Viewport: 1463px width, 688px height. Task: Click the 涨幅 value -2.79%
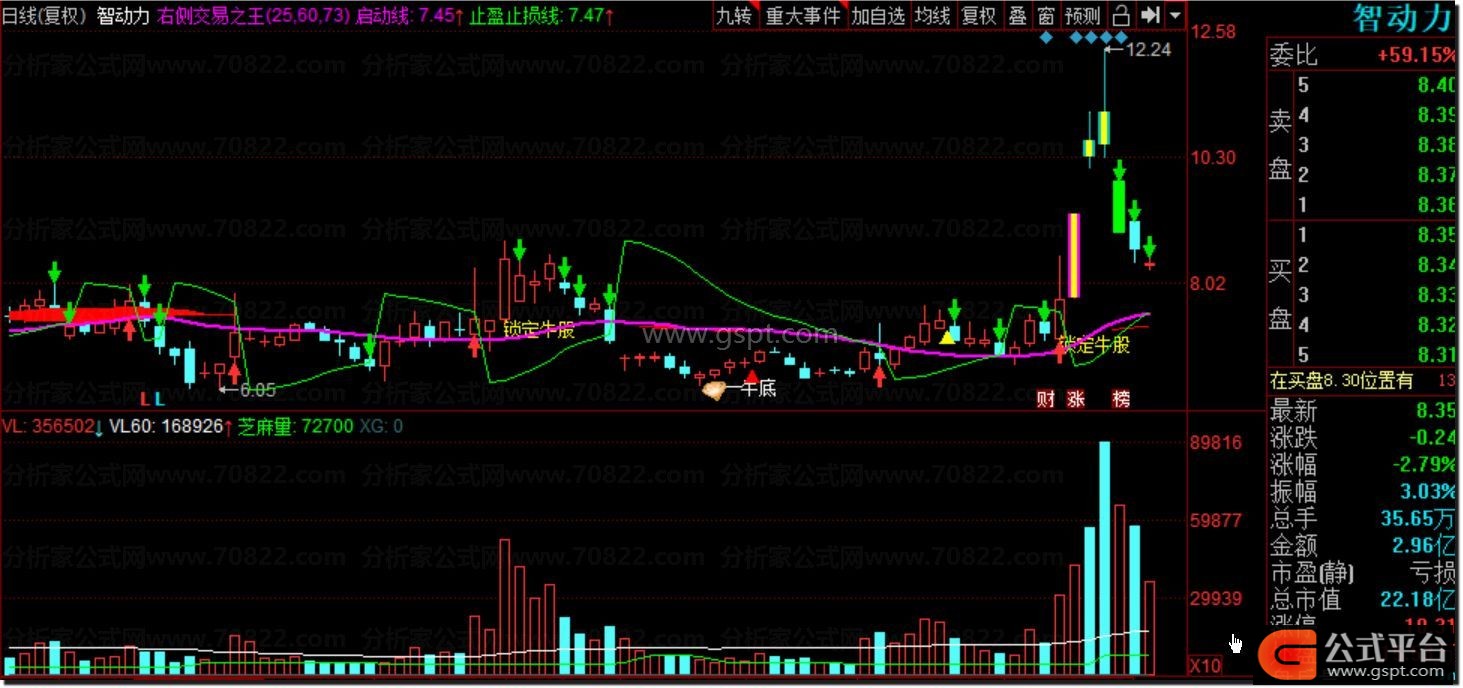(x=1423, y=465)
